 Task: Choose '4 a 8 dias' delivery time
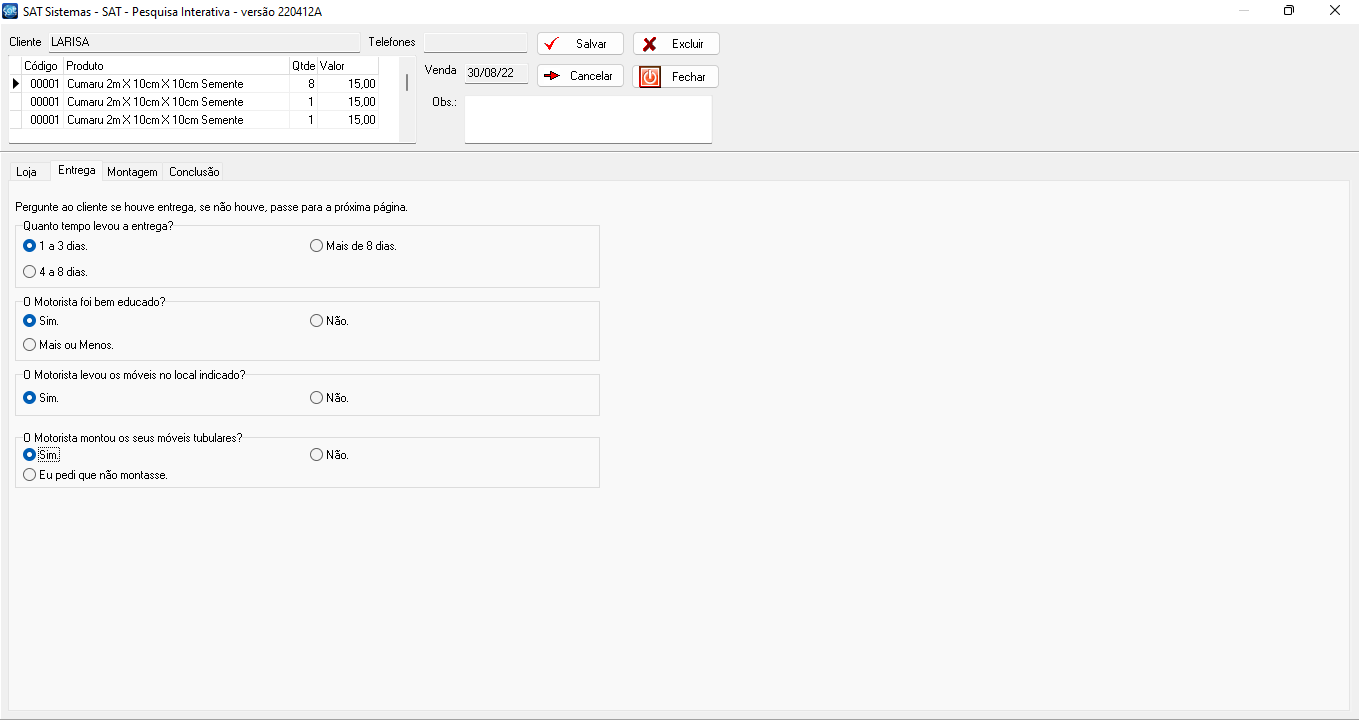click(x=30, y=272)
